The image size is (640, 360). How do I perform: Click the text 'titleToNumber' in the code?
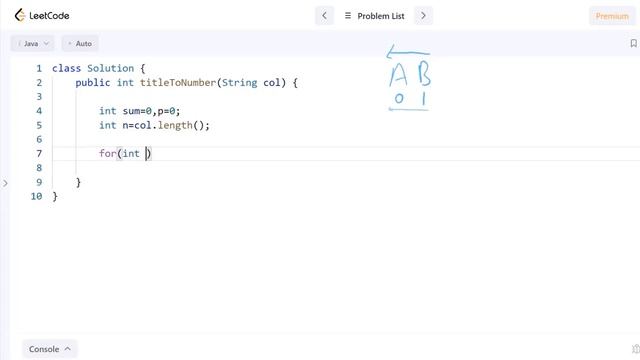(x=178, y=82)
